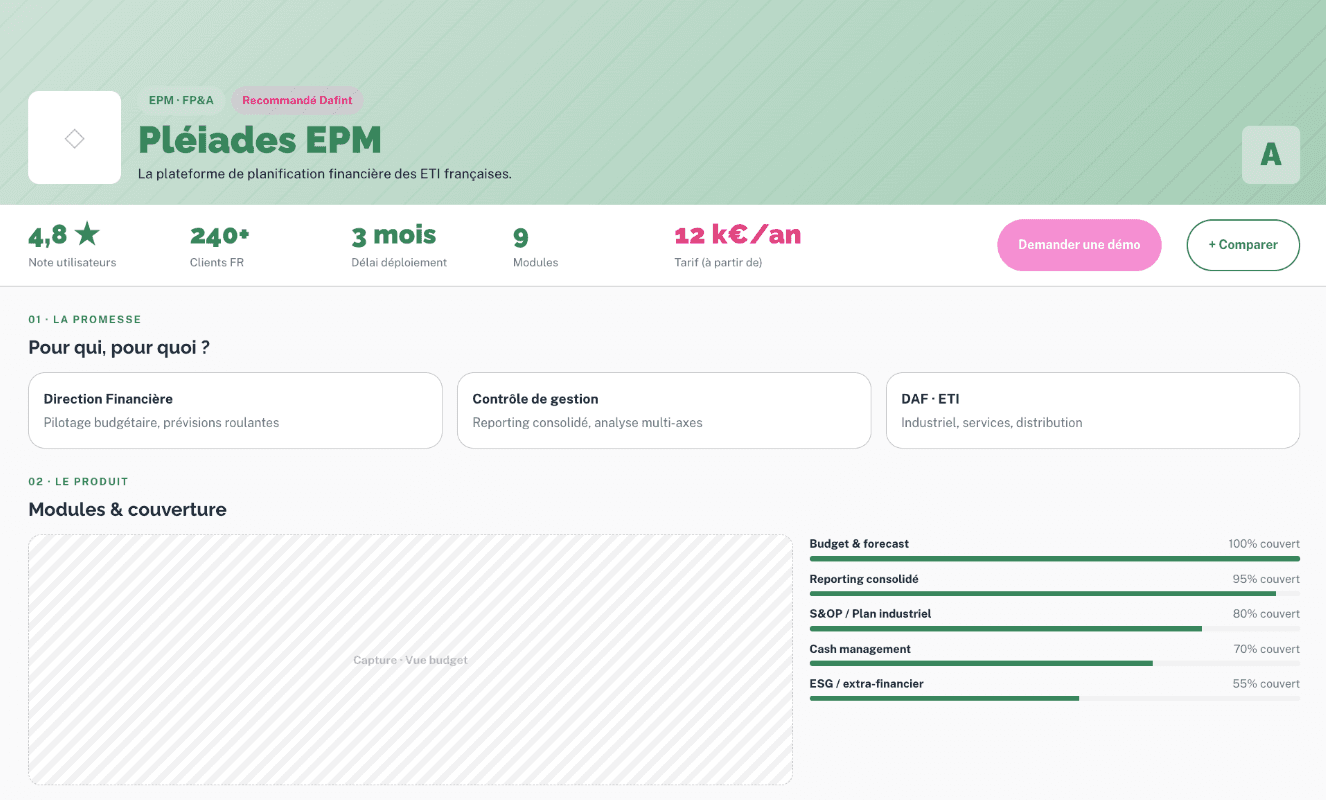Image resolution: width=1326 pixels, height=800 pixels.
Task: Click the Cash management module label
Action: 860,649
